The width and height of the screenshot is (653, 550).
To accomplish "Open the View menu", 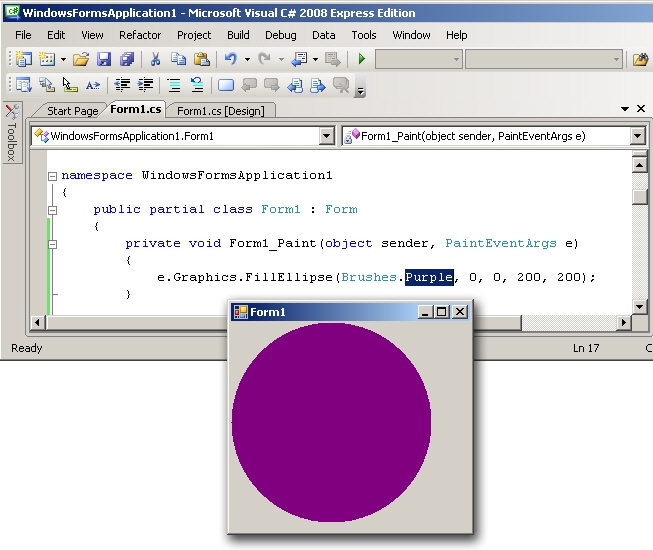I will click(x=92, y=35).
